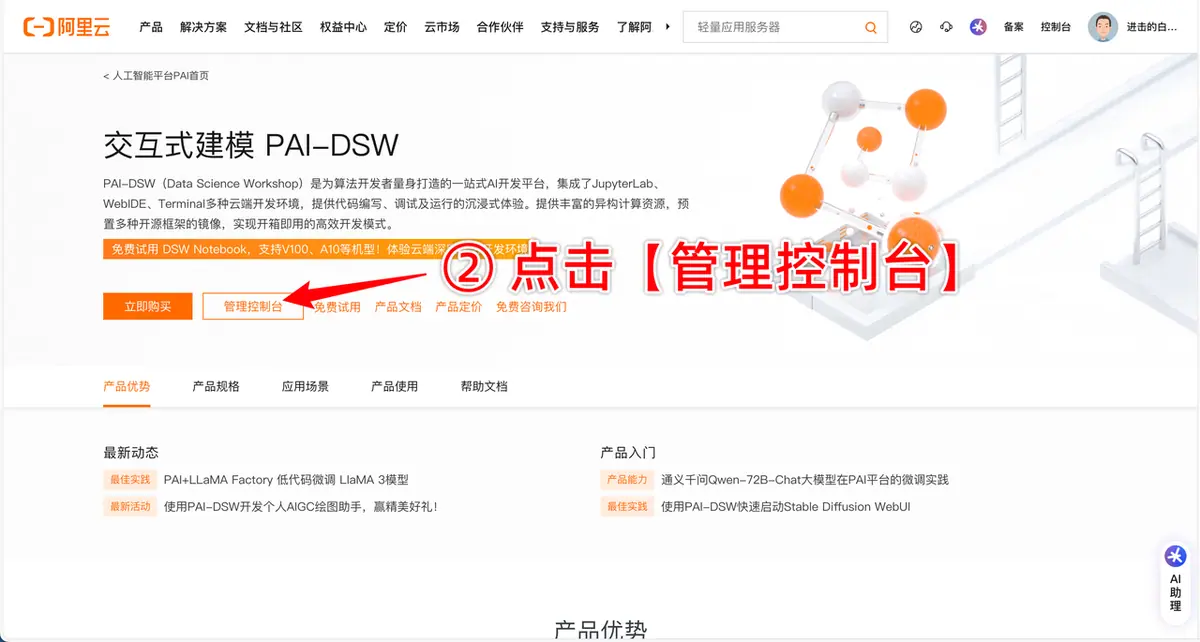
Task: Open the 产品文档 link
Action: 398,307
